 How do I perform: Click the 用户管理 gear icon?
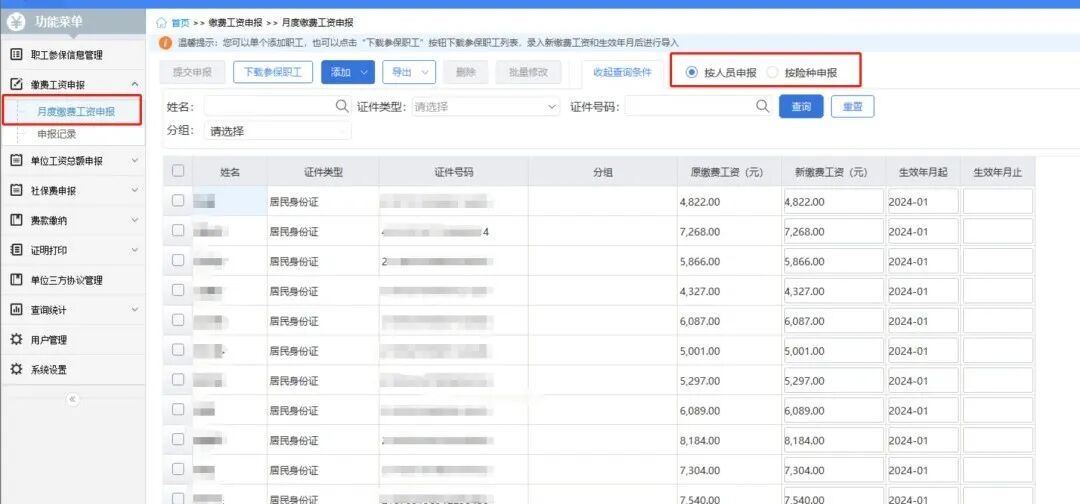click(x=17, y=339)
